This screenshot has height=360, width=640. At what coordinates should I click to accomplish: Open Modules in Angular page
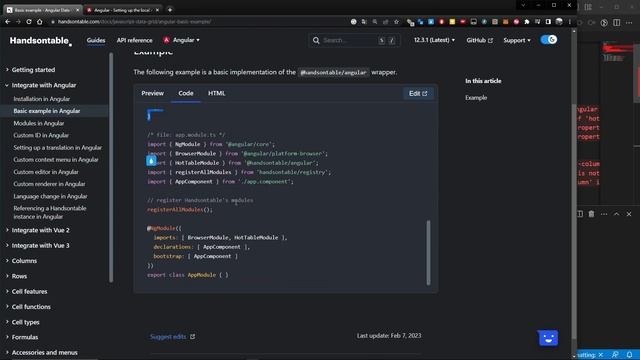pos(39,123)
